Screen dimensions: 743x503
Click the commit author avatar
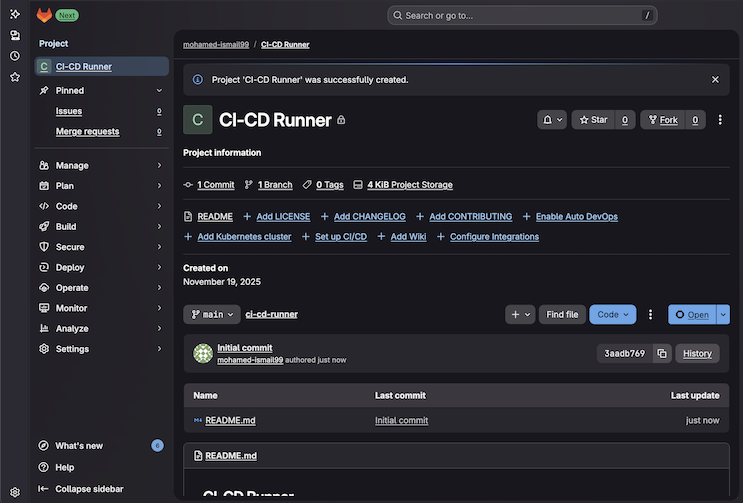(x=203, y=353)
